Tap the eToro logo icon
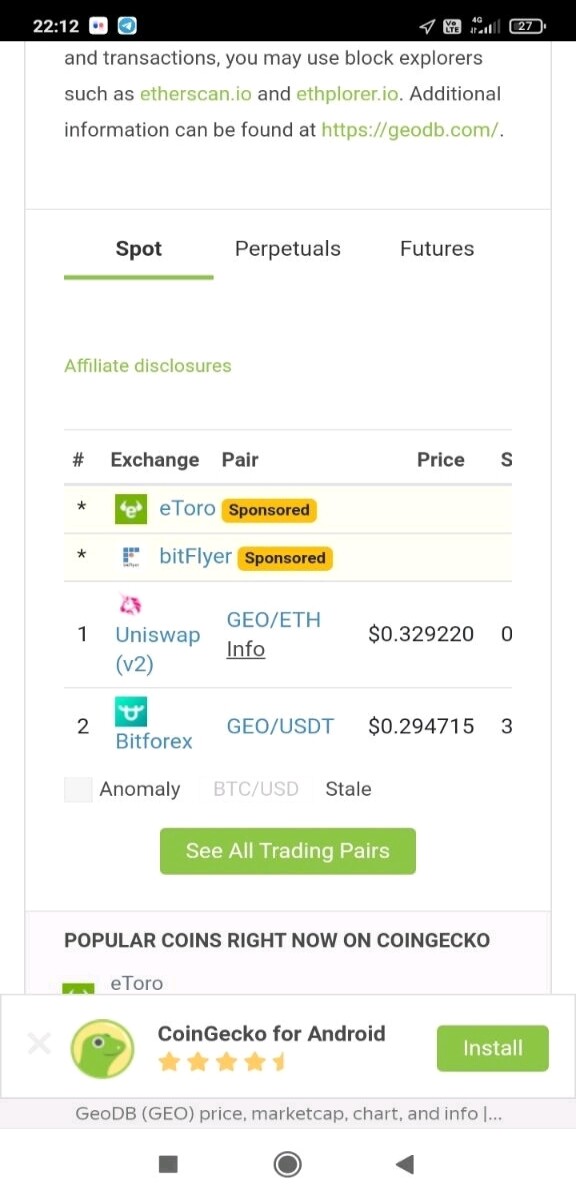This screenshot has height=1200, width=576. pos(131,509)
